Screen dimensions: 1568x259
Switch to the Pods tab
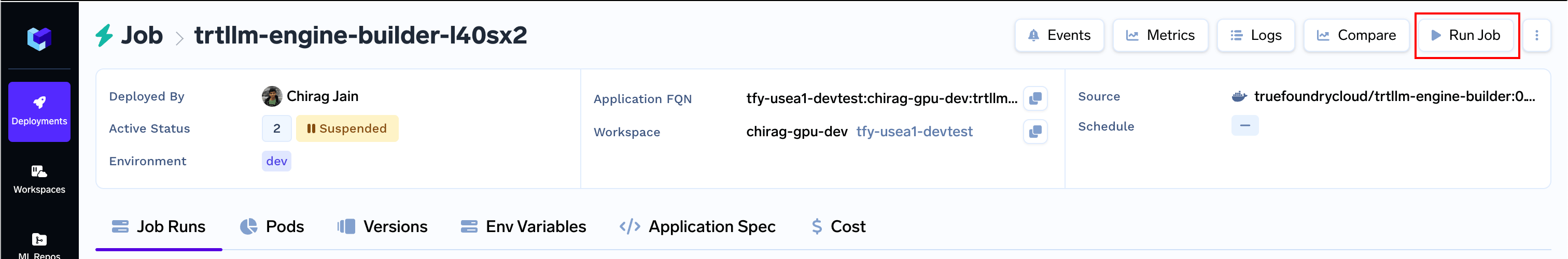click(x=272, y=227)
